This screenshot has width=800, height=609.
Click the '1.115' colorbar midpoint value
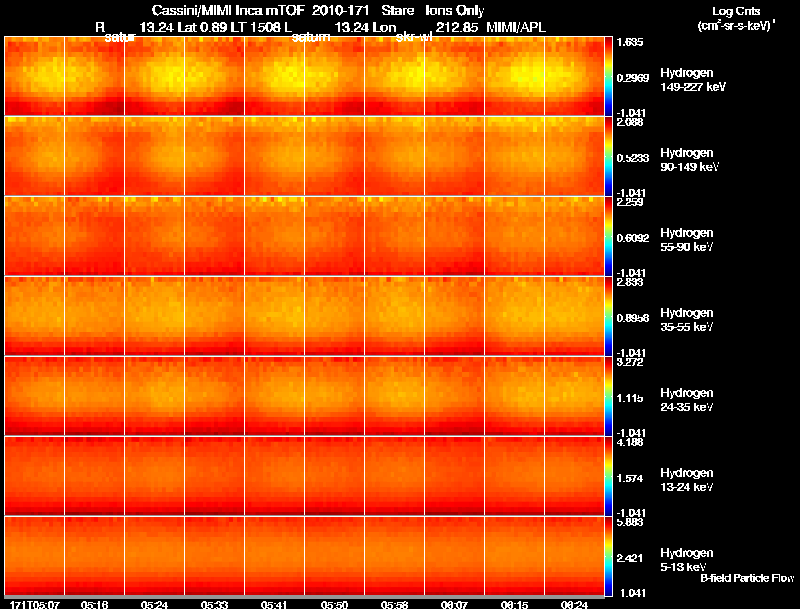[630, 398]
